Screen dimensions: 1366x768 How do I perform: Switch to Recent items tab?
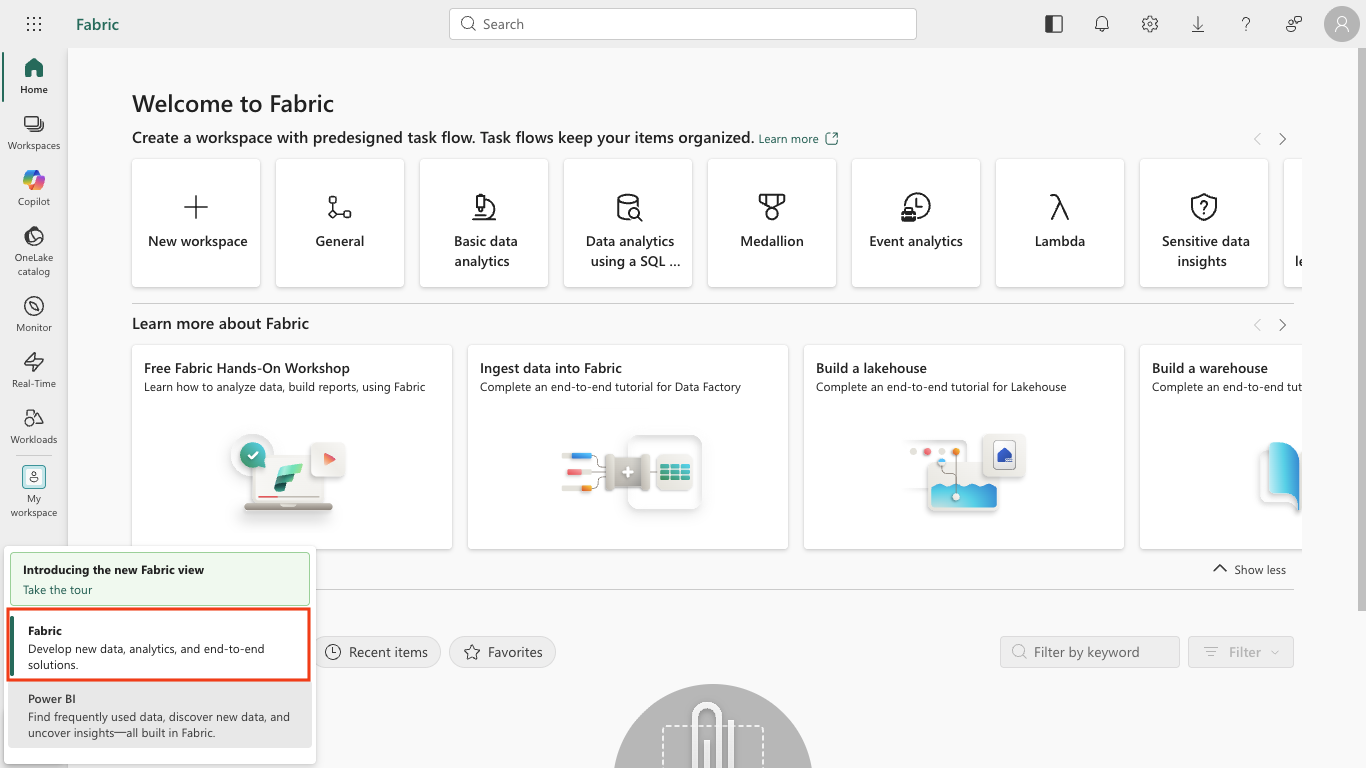coord(377,652)
